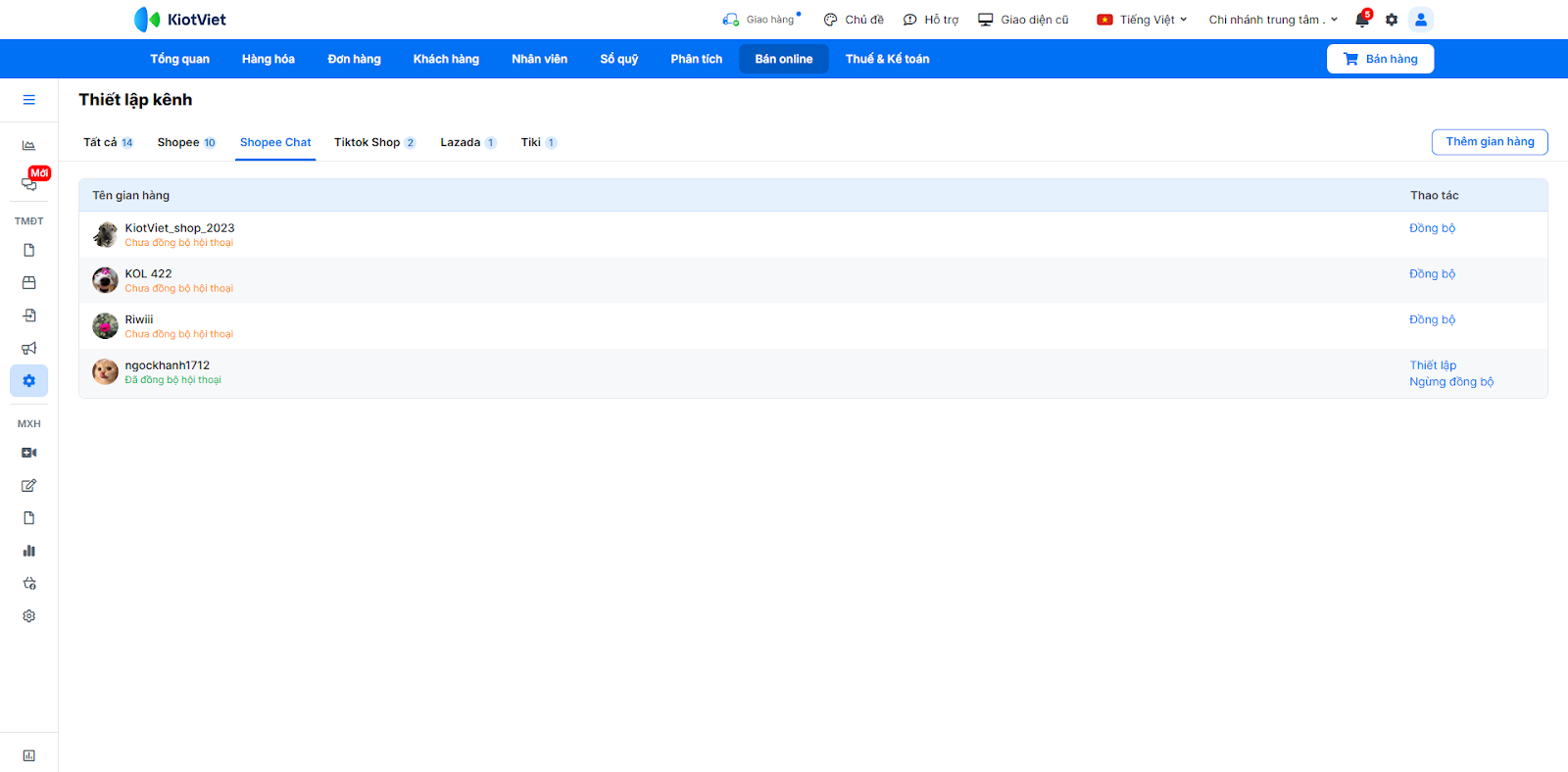1568x772 pixels.
Task: Select the shop name KOL 422
Action: pos(148,274)
